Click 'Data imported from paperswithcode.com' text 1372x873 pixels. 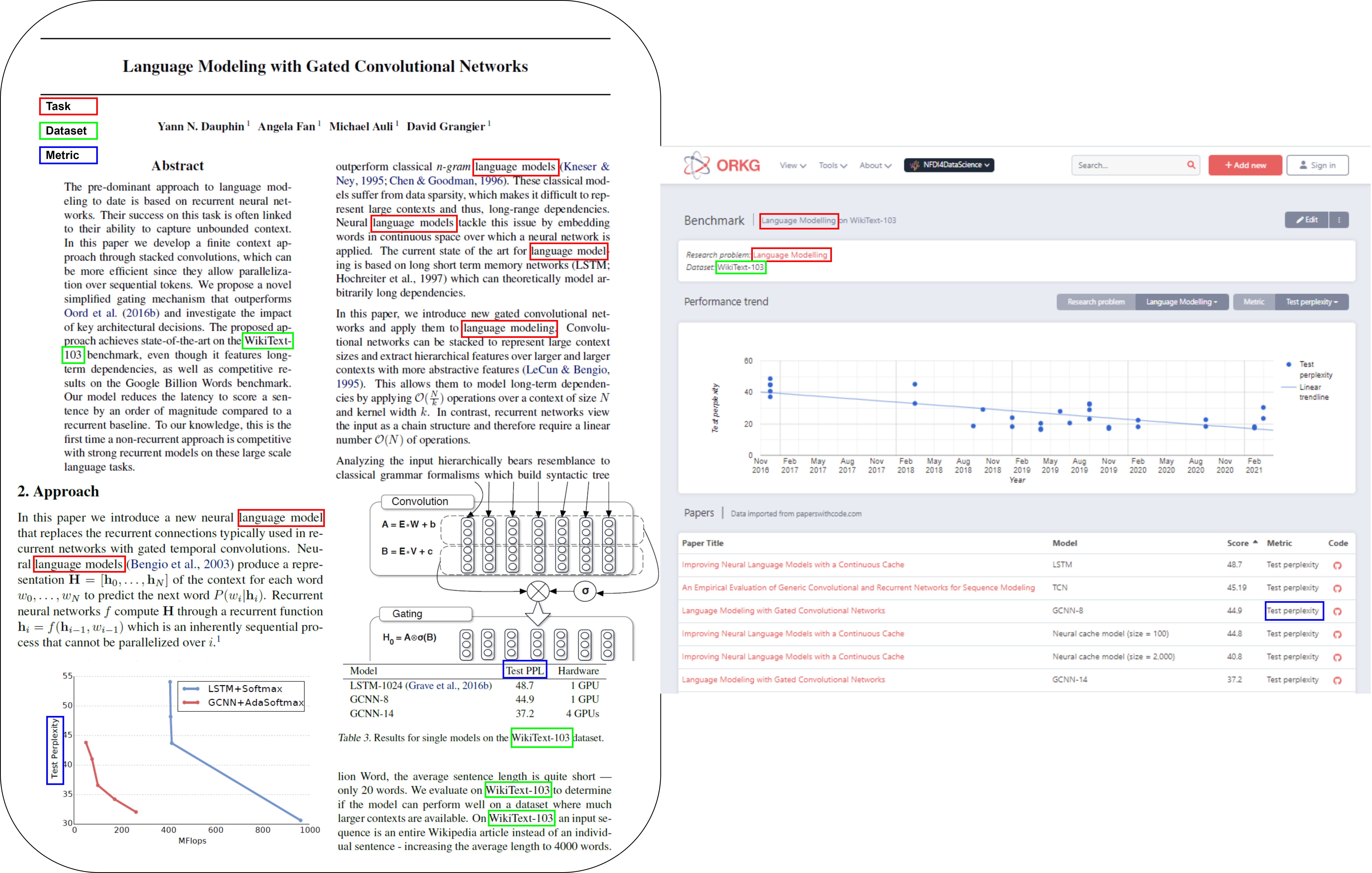point(796,514)
